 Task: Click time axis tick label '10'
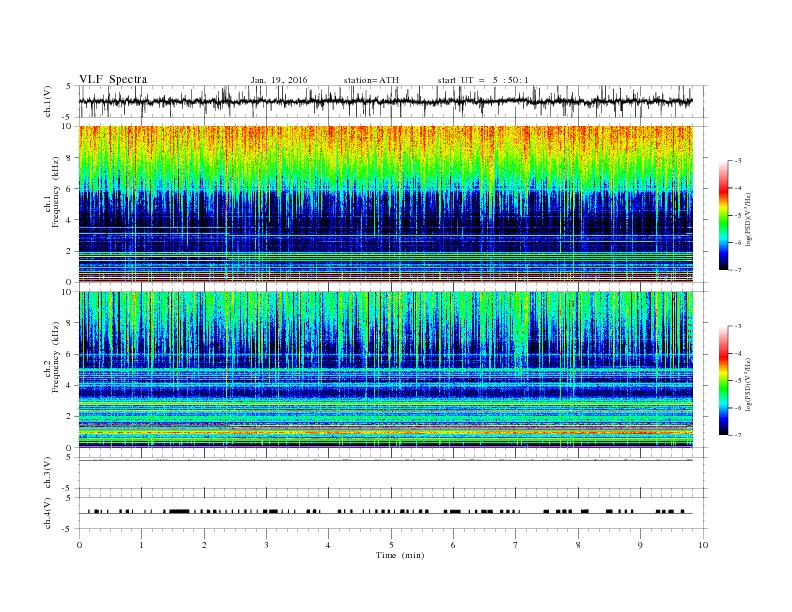click(703, 545)
